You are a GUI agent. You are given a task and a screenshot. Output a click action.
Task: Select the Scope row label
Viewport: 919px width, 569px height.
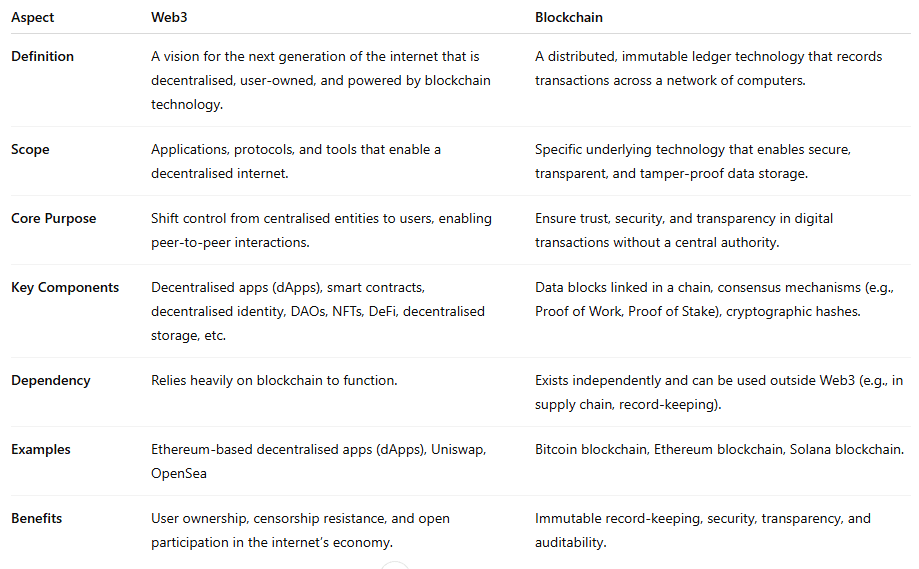click(30, 149)
